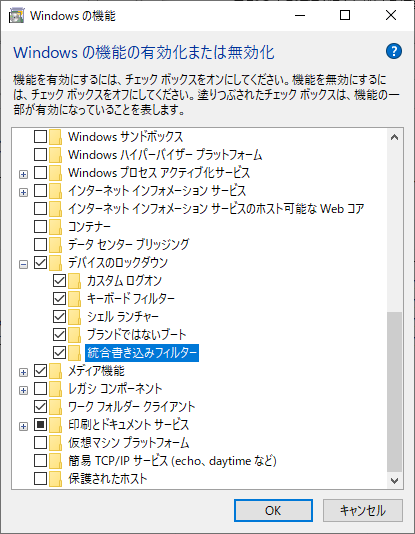
Task: Click folder icon beside カスタム ログオン
Action: [x=75, y=281]
